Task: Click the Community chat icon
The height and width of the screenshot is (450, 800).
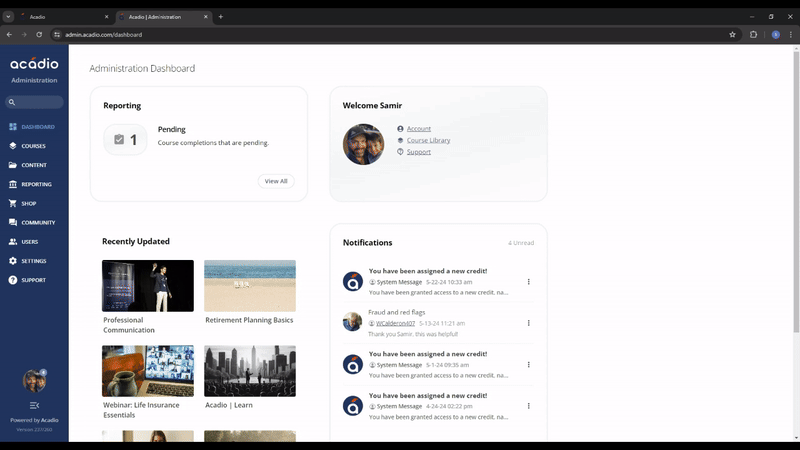Action: point(13,222)
